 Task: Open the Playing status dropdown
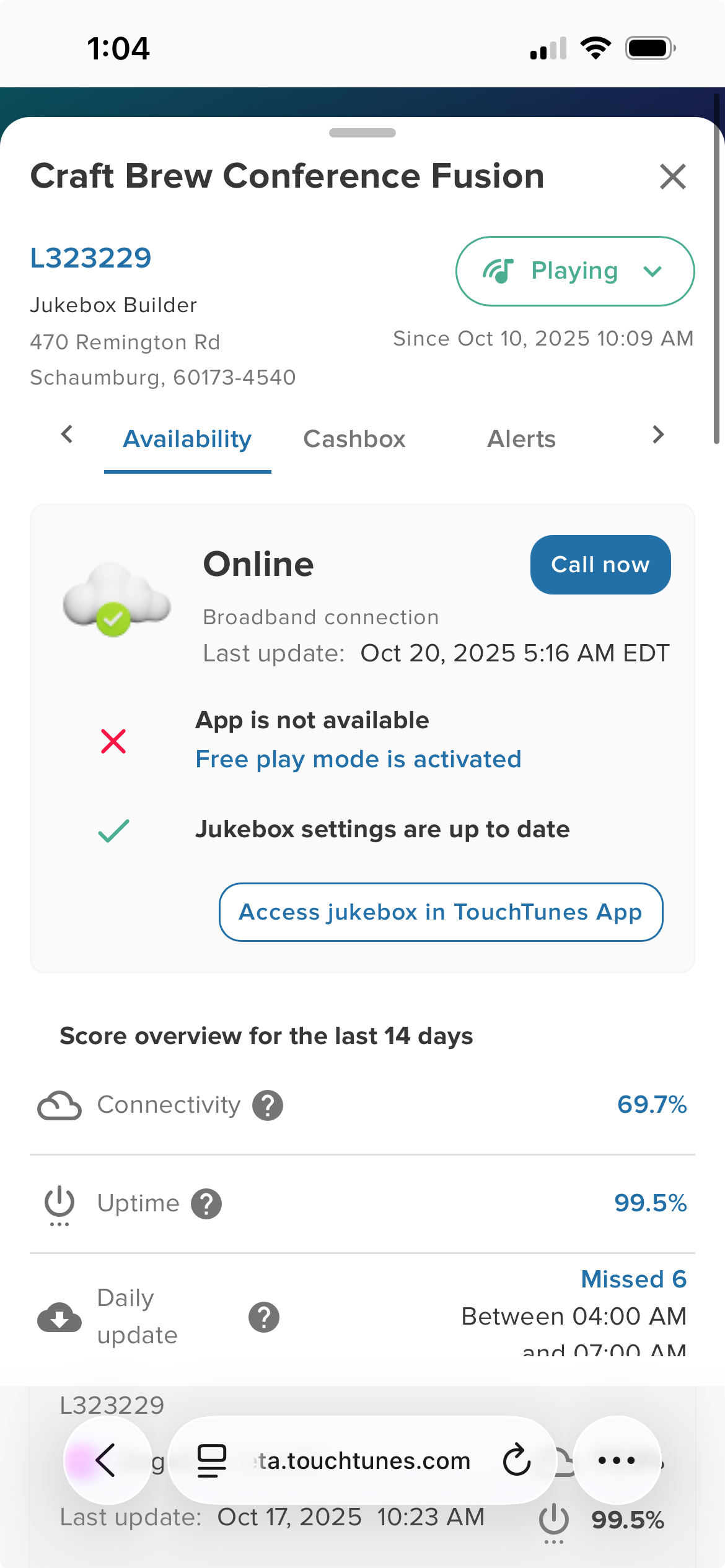[x=575, y=271]
